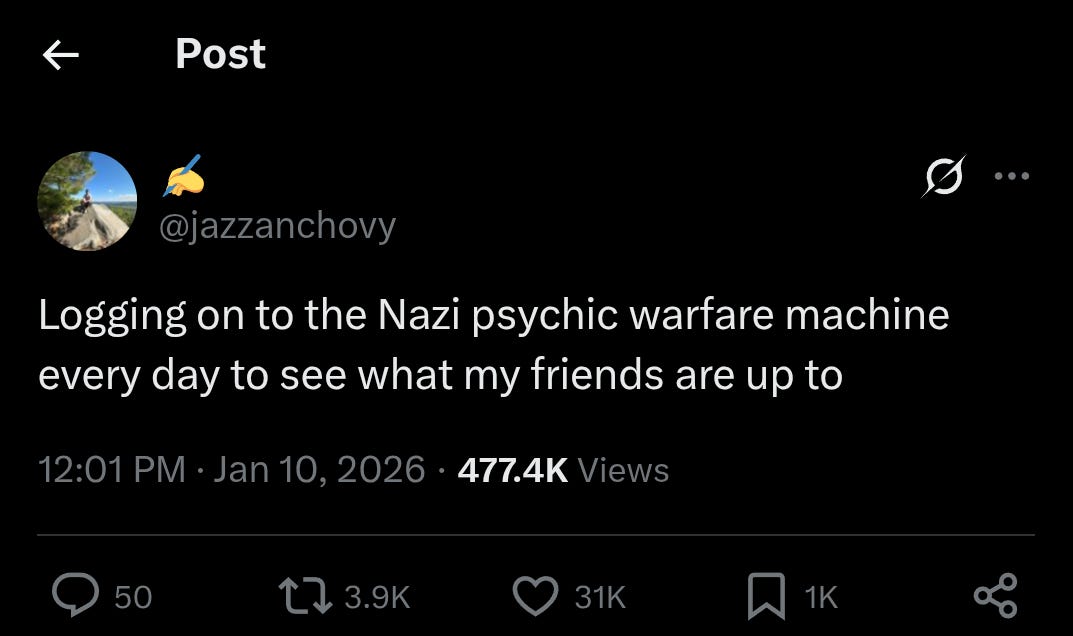Screen dimensions: 1073x636
Task: Open the share icon
Action: (x=996, y=596)
